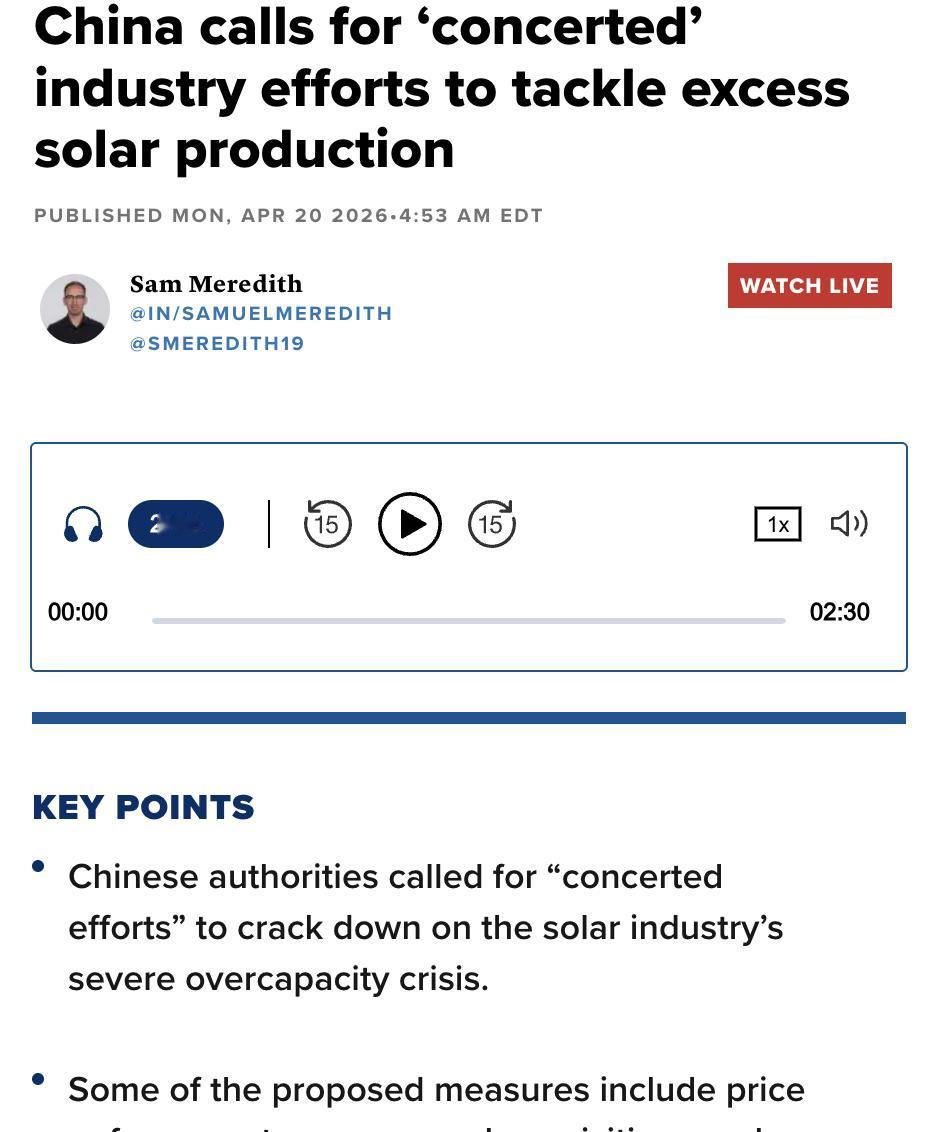Click the 02:30 duration label
This screenshot has width=932, height=1132.
point(839,612)
